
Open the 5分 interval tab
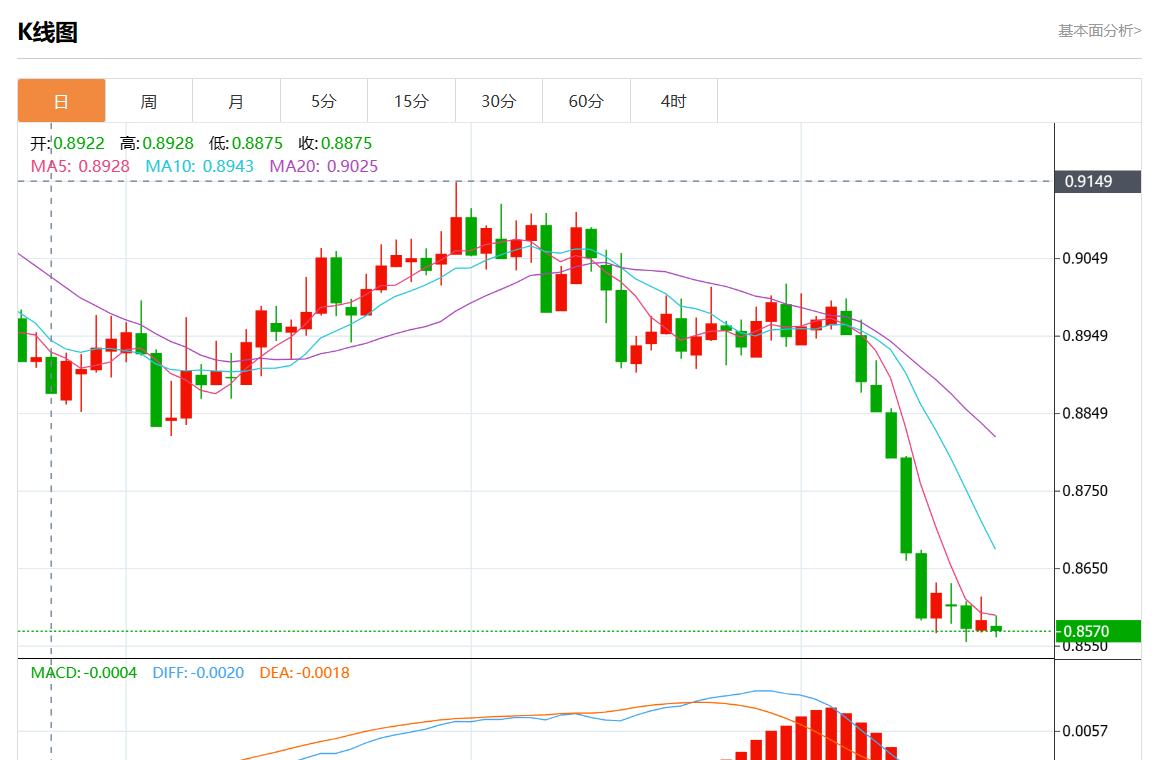(324, 101)
